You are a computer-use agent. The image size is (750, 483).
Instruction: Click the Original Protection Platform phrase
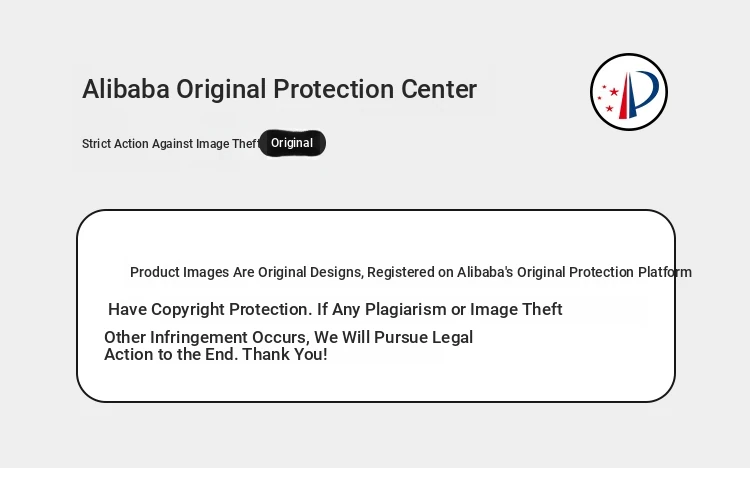coord(604,272)
